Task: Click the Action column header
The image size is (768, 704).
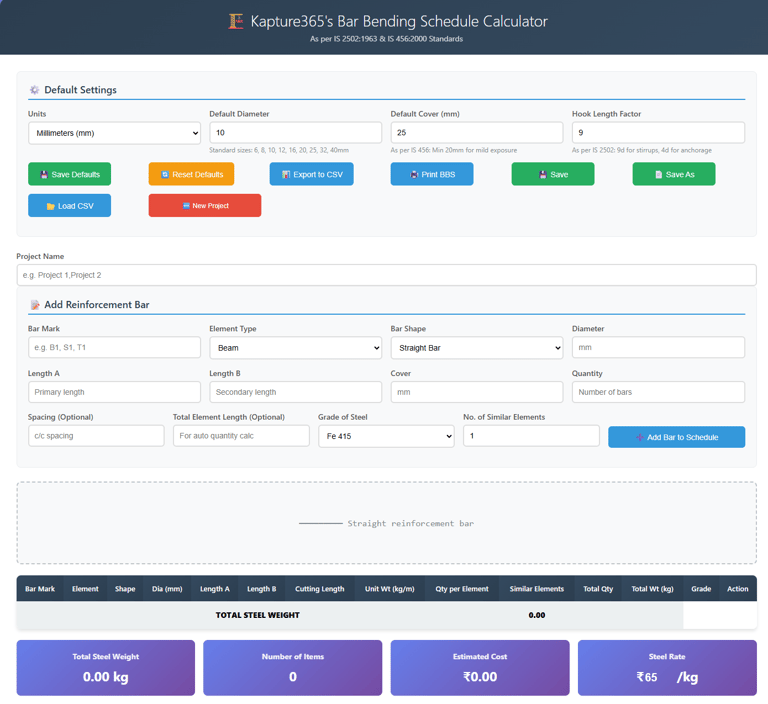Action: click(x=738, y=589)
